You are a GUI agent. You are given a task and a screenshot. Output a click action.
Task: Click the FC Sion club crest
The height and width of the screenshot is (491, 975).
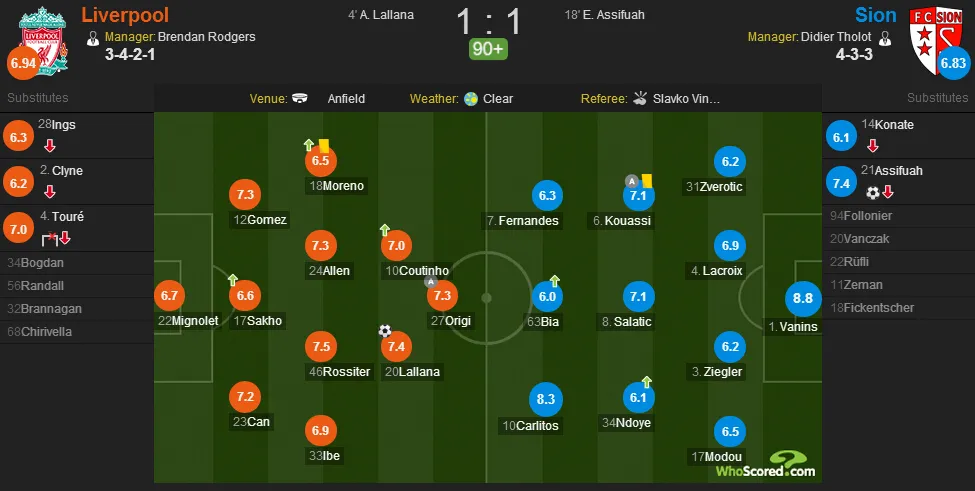coord(936,40)
